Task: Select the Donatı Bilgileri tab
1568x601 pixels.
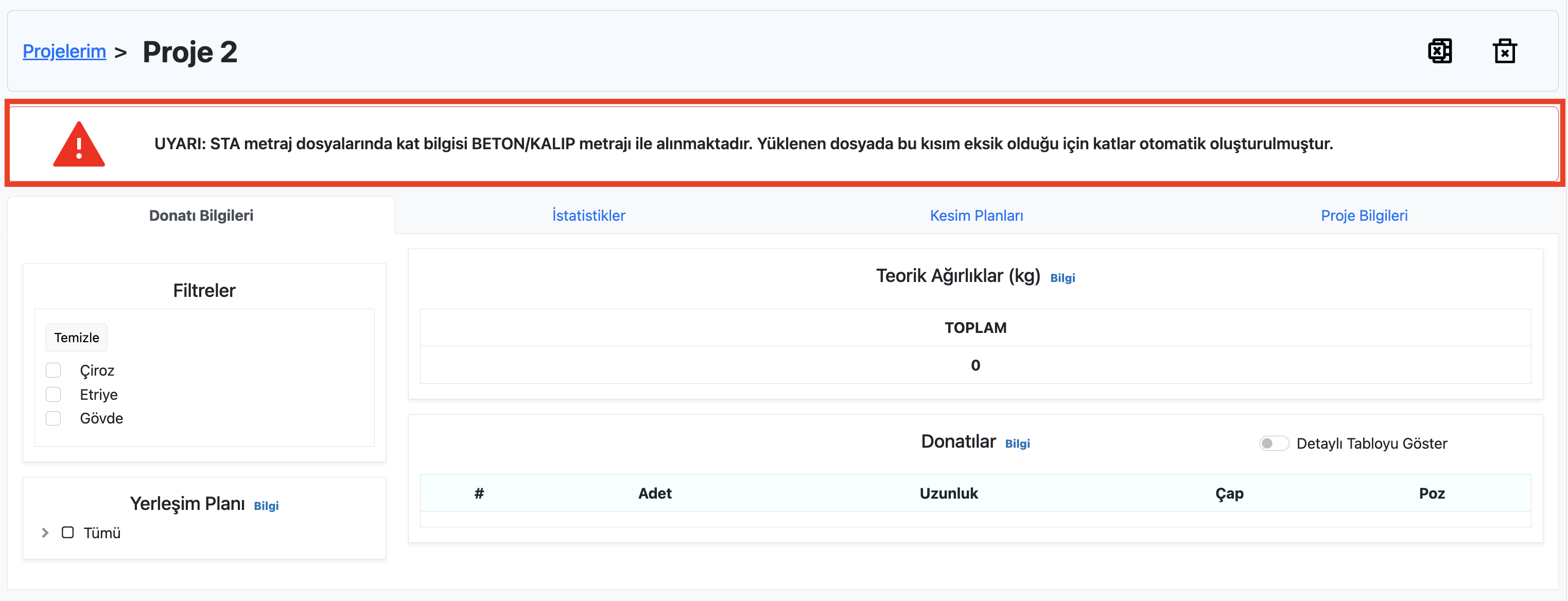Action: pos(201,215)
